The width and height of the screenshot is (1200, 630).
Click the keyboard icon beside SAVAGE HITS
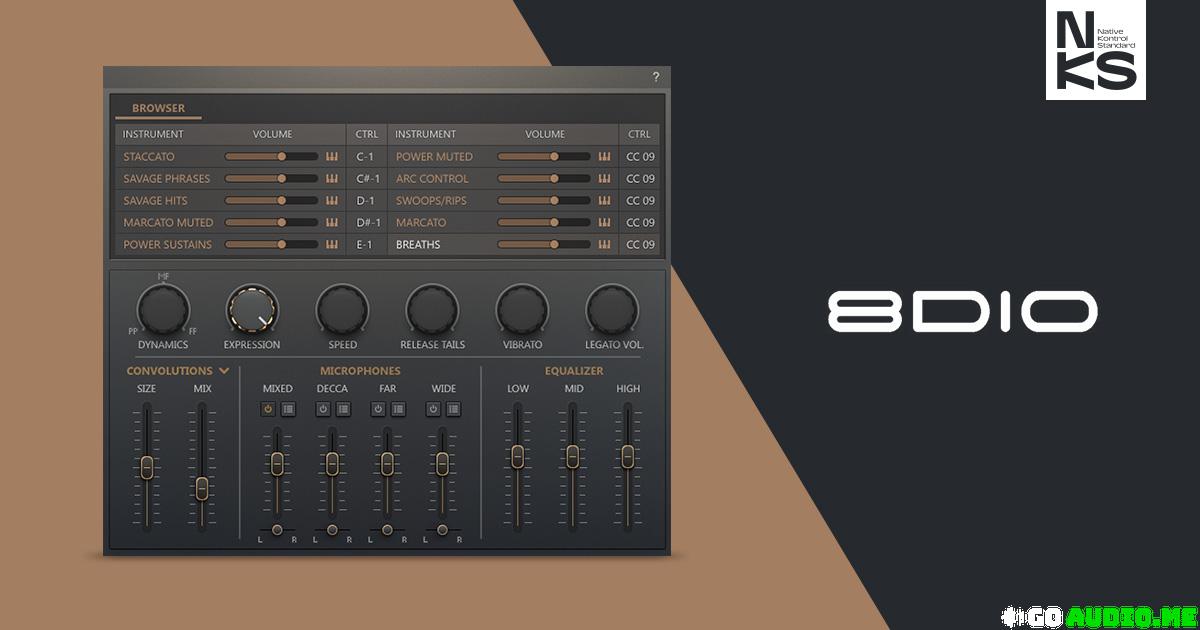click(x=332, y=201)
